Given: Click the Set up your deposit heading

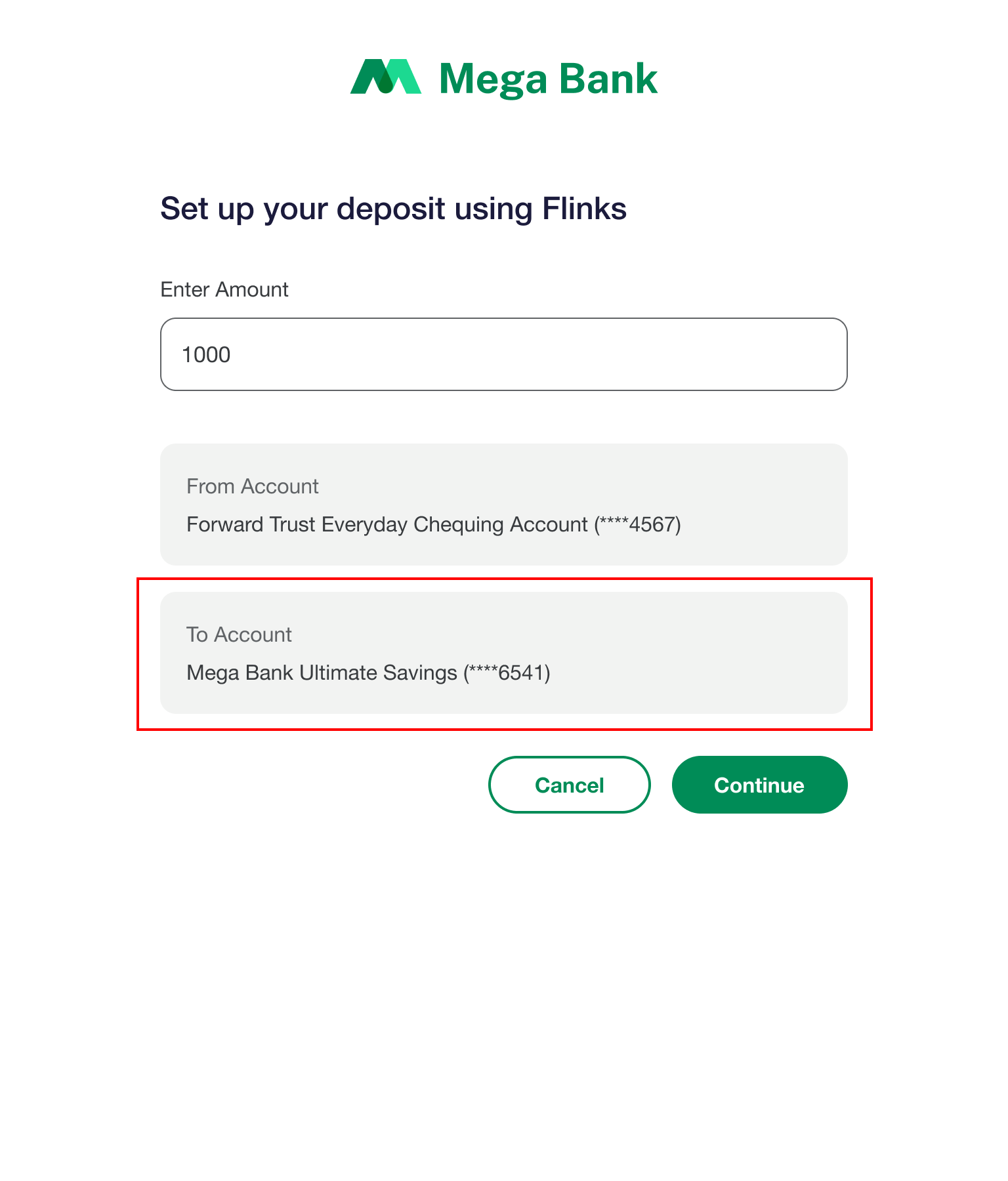Looking at the screenshot, I should click(x=394, y=209).
